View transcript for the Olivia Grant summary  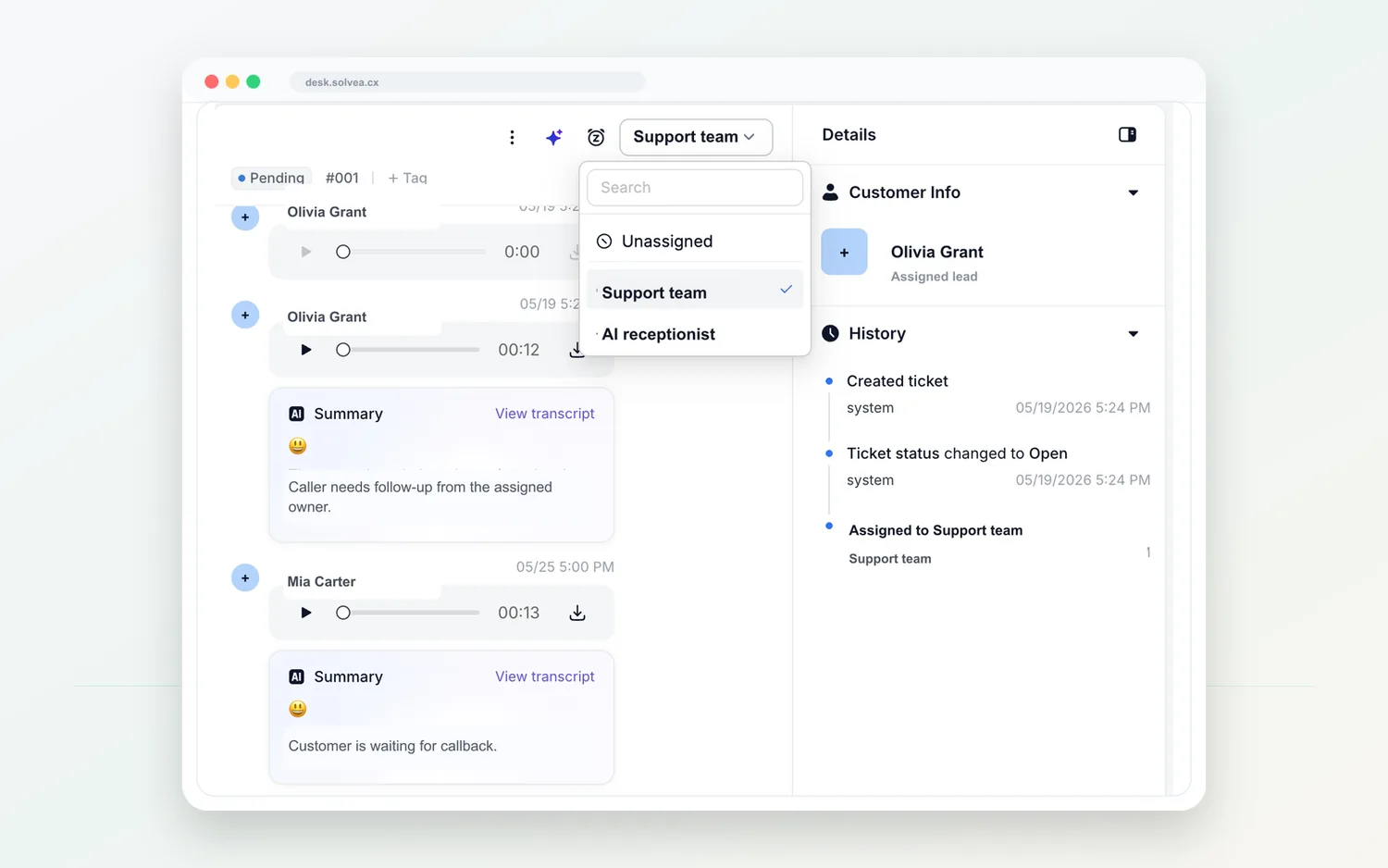click(x=545, y=414)
